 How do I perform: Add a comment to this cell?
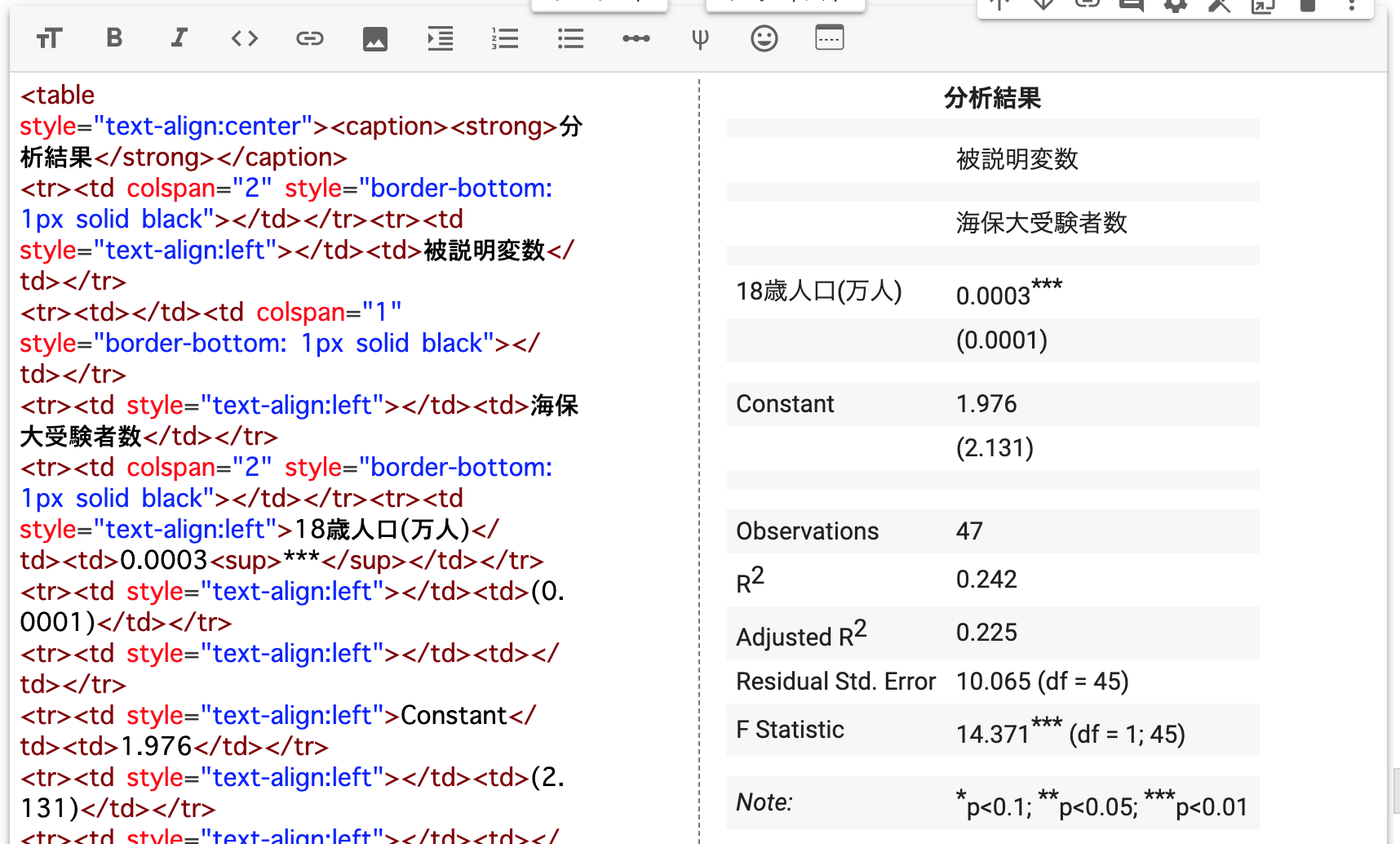point(1132,6)
